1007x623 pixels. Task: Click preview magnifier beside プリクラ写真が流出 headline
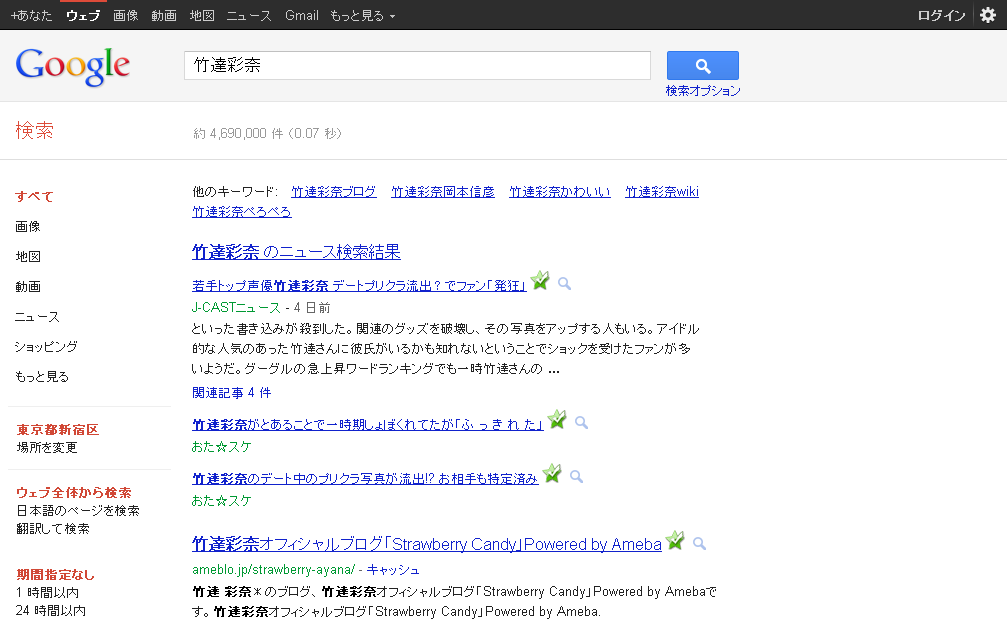click(x=576, y=477)
